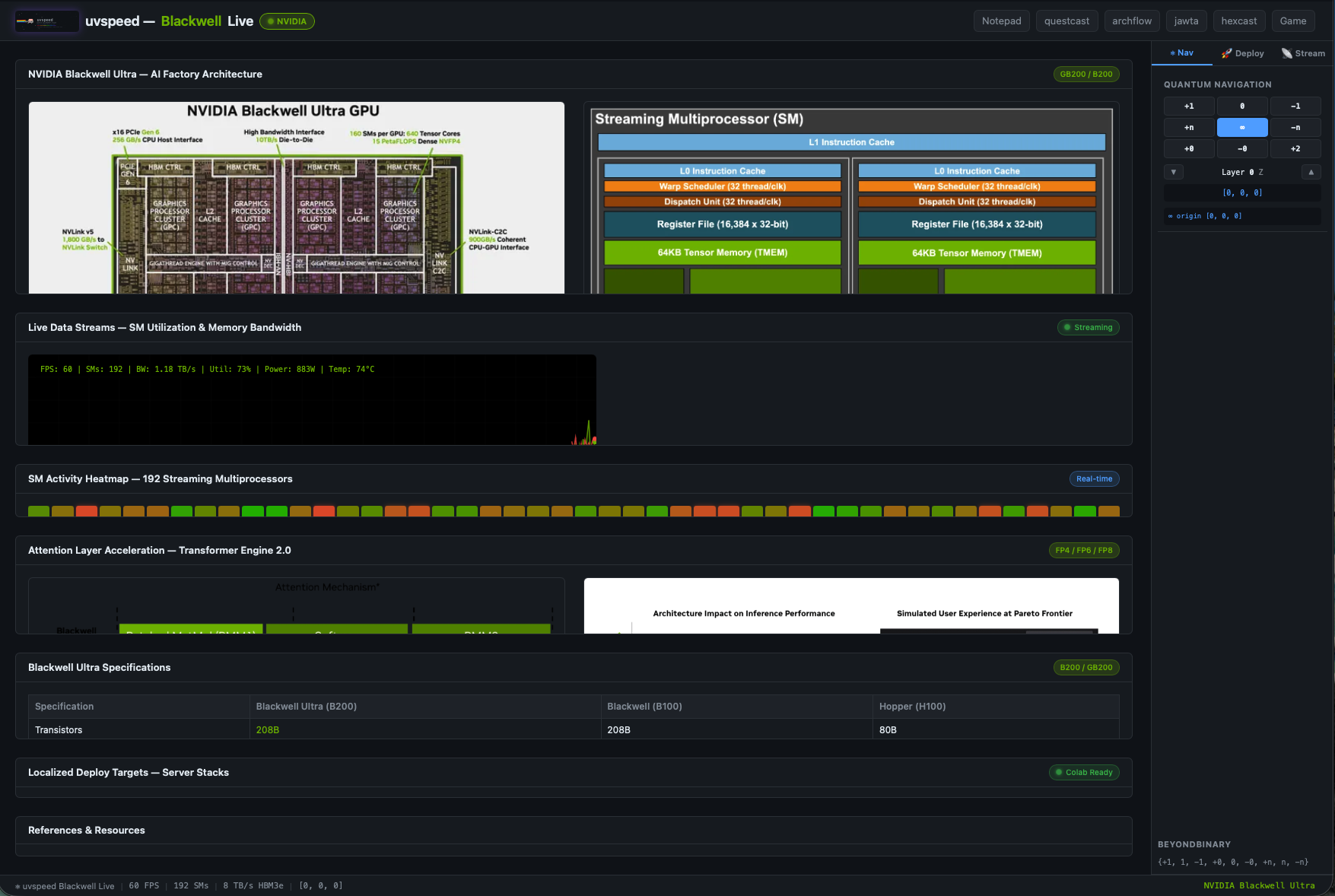Open the questcast app from the top bar
The image size is (1335, 896).
pos(1066,21)
